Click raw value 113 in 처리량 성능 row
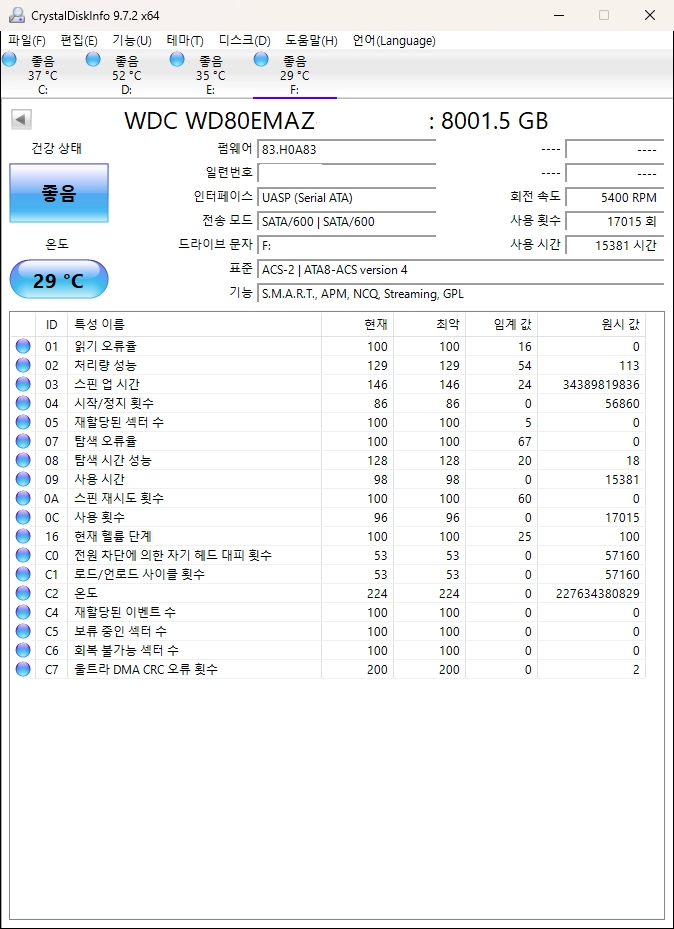Viewport: 674px width, 929px height. point(629,366)
